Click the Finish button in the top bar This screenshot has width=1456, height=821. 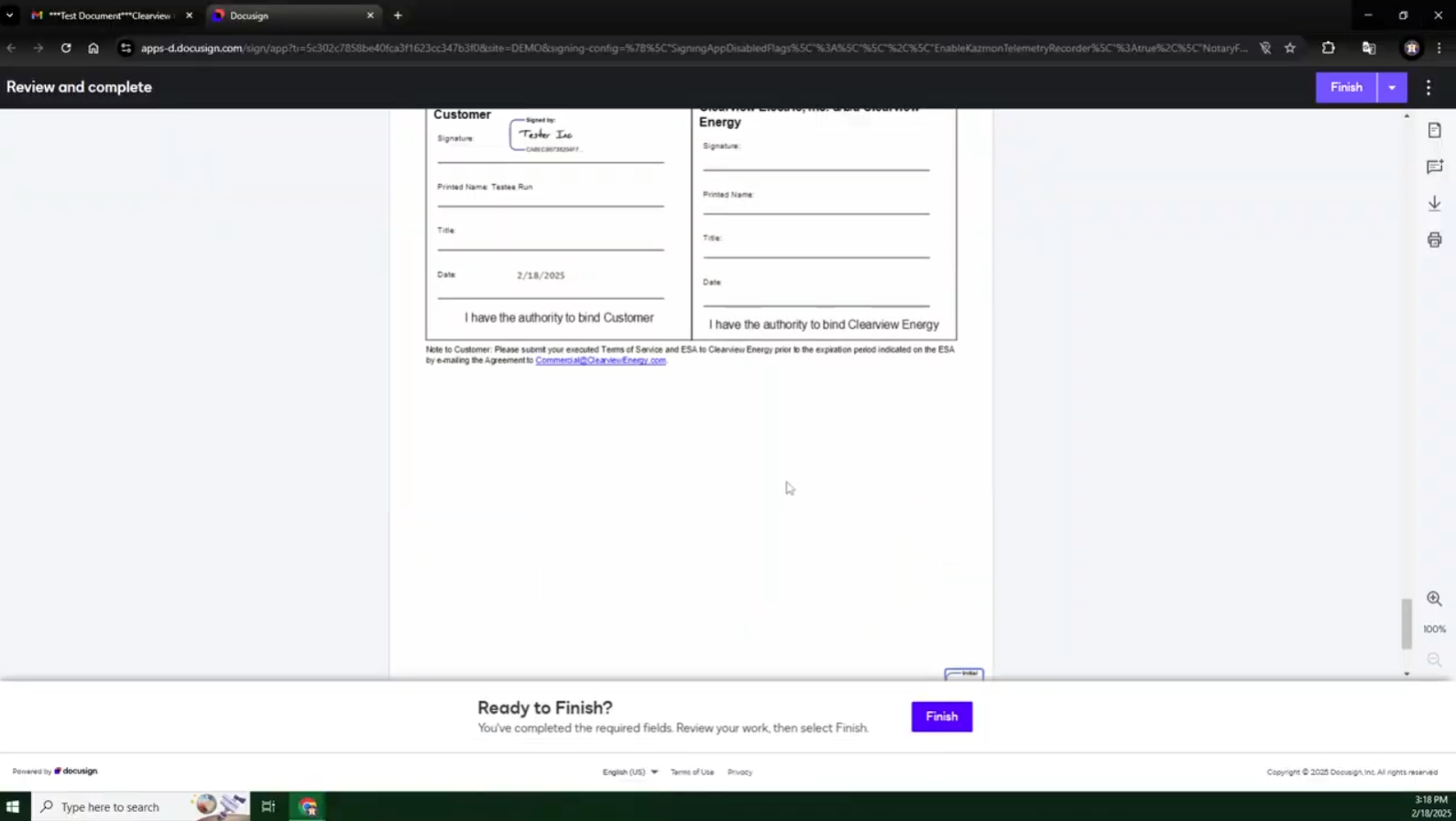pos(1346,87)
